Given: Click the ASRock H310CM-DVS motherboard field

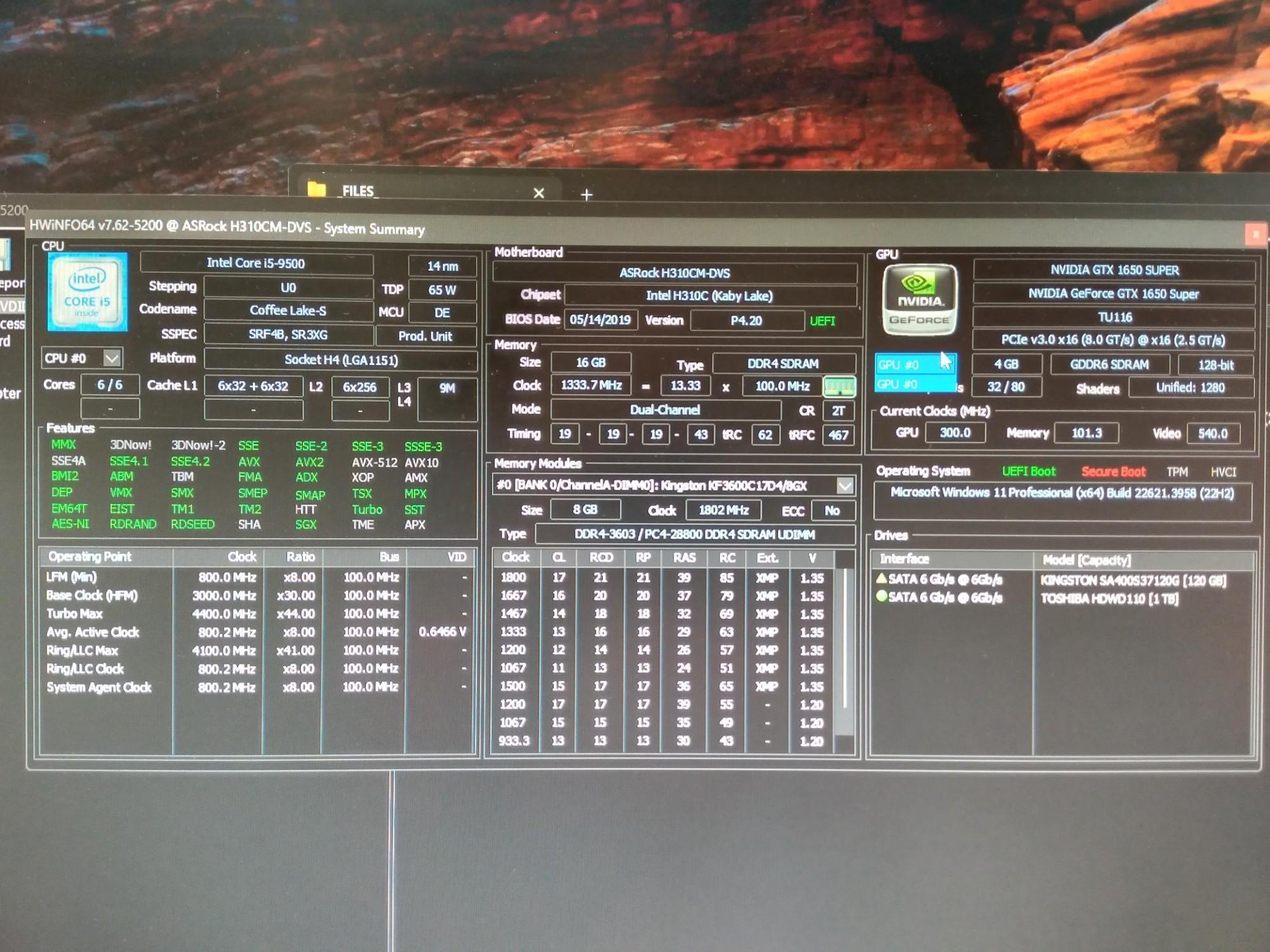Looking at the screenshot, I should coord(674,273).
